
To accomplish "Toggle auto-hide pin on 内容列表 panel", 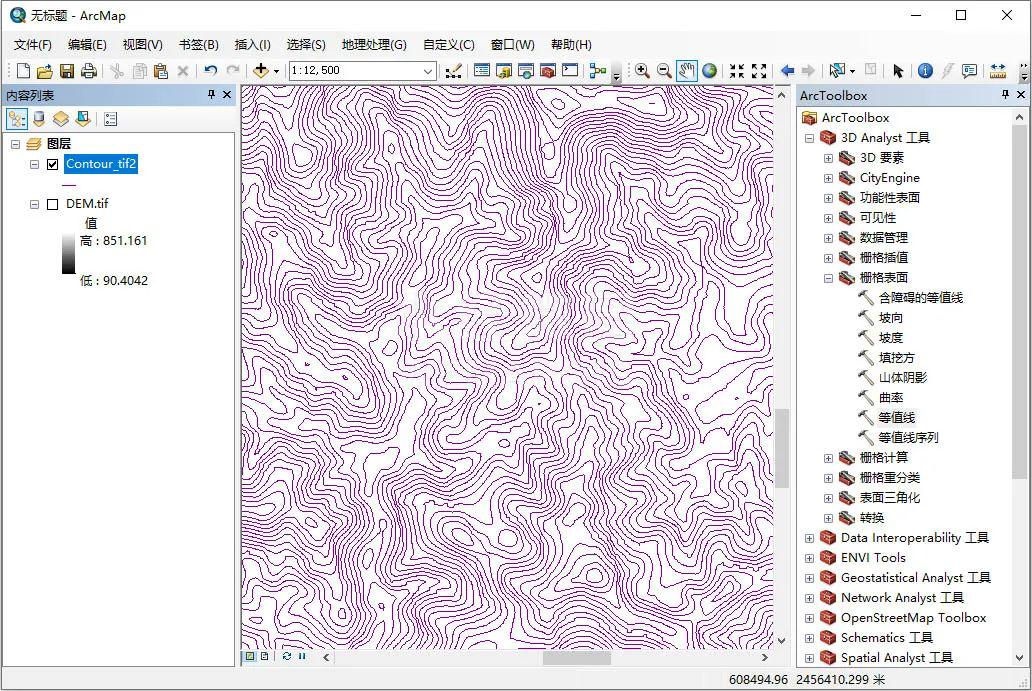I will pos(210,94).
